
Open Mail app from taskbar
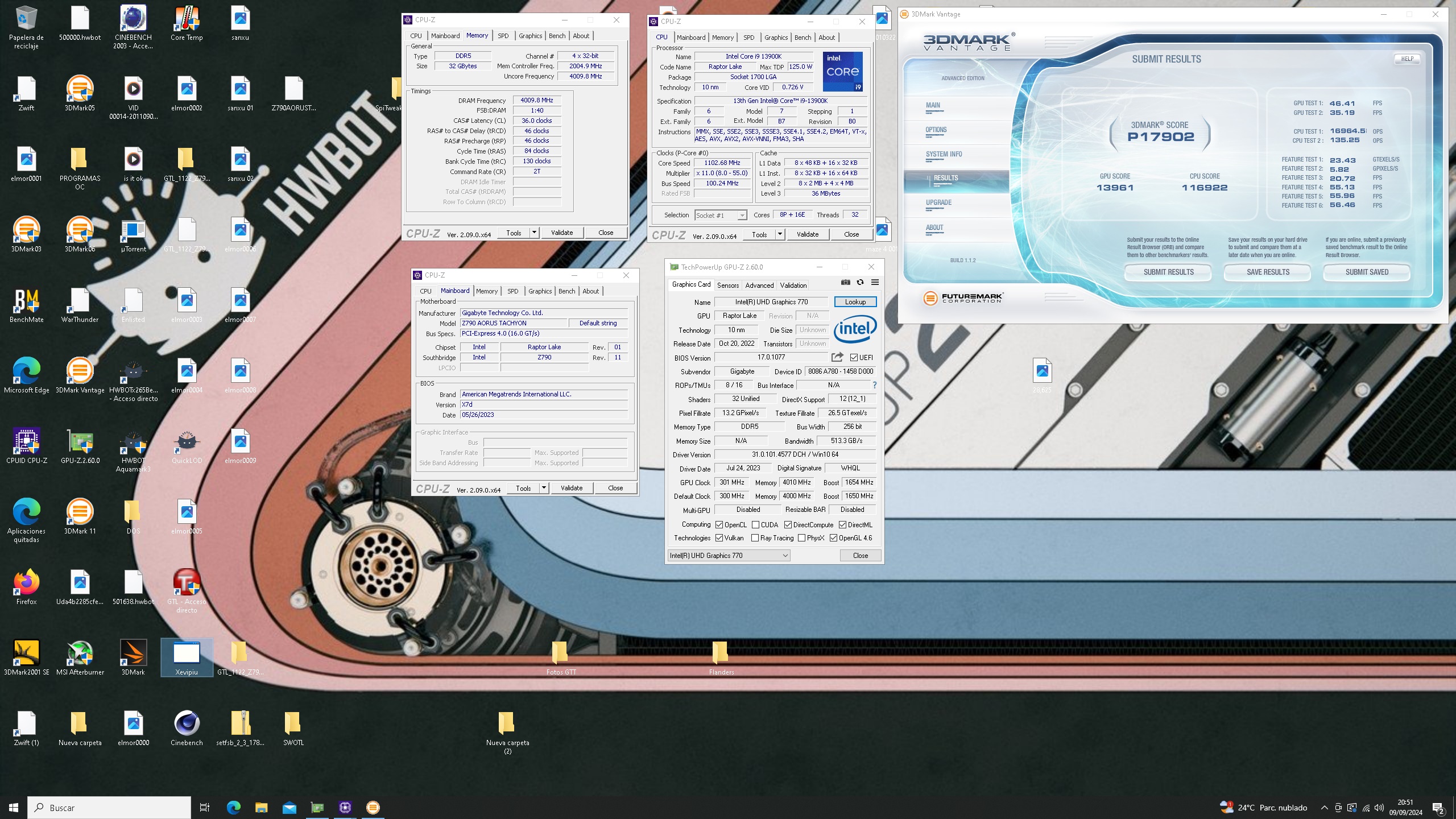point(289,808)
